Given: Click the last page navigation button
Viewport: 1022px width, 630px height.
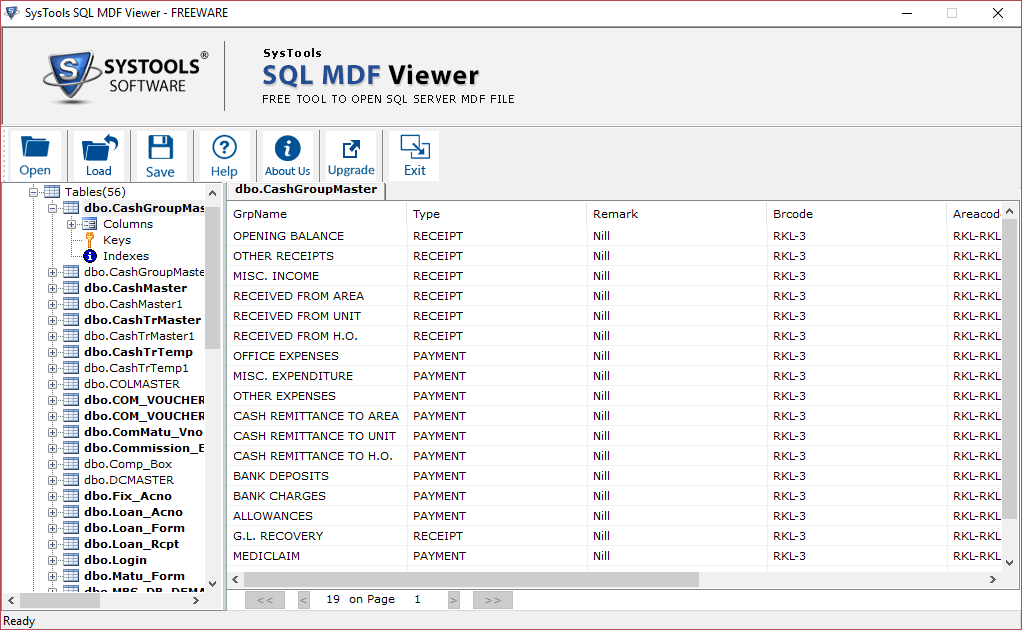Looking at the screenshot, I should coord(492,599).
